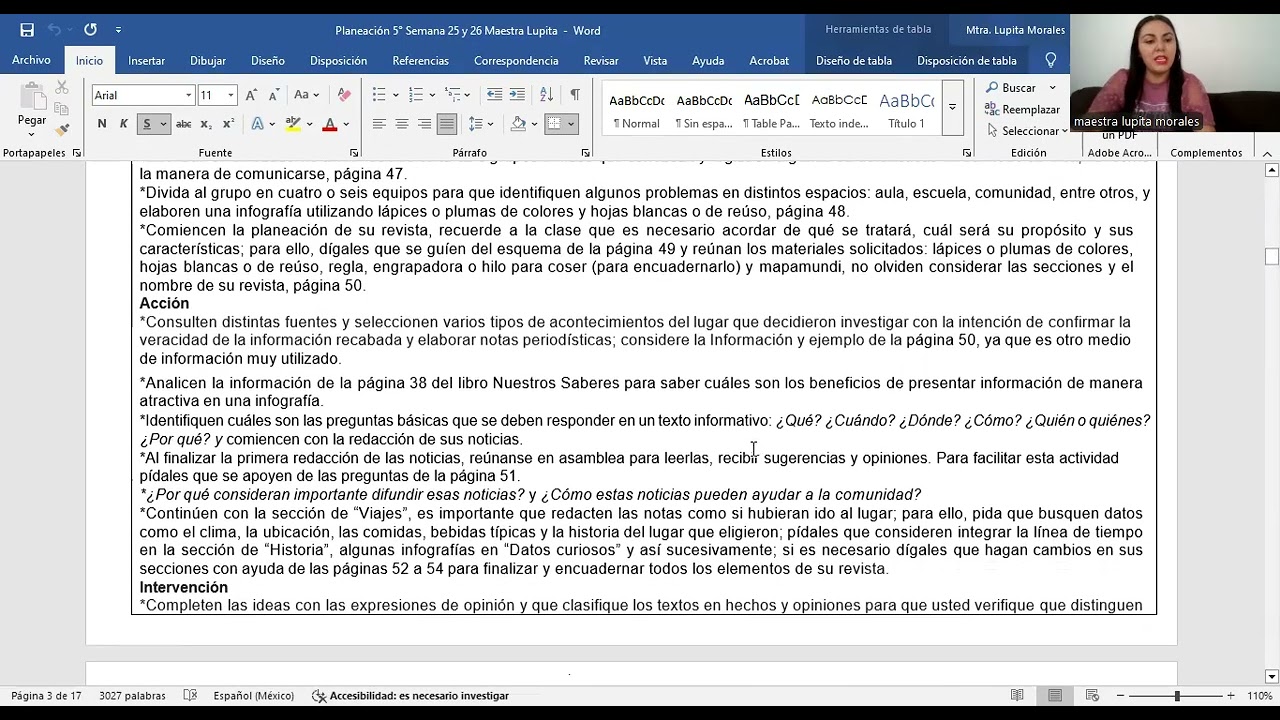Click the Reemplazar icon in Edición
This screenshot has height=720, width=1280.
tap(991, 109)
